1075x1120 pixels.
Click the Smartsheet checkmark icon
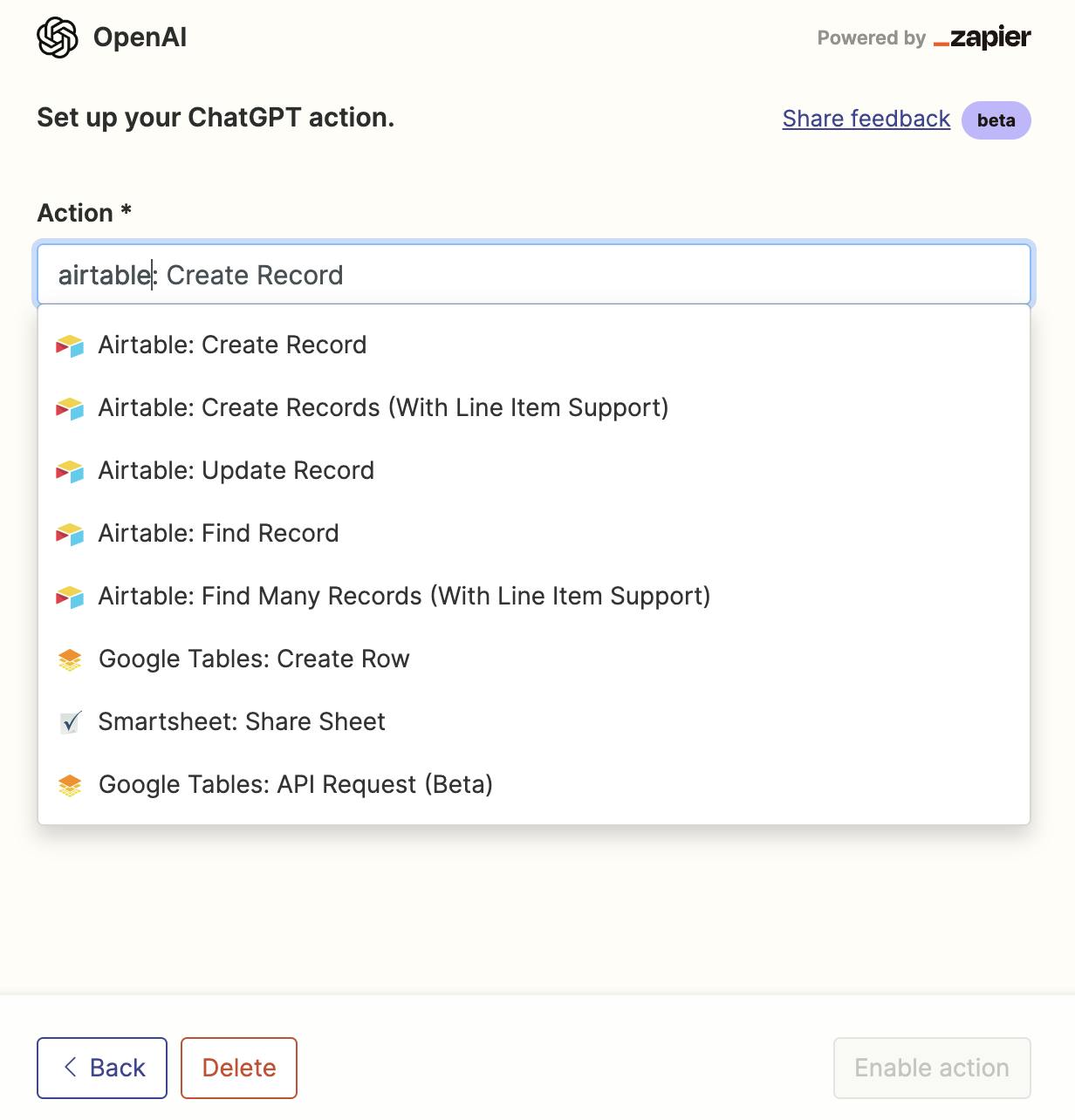pyautogui.click(x=70, y=722)
